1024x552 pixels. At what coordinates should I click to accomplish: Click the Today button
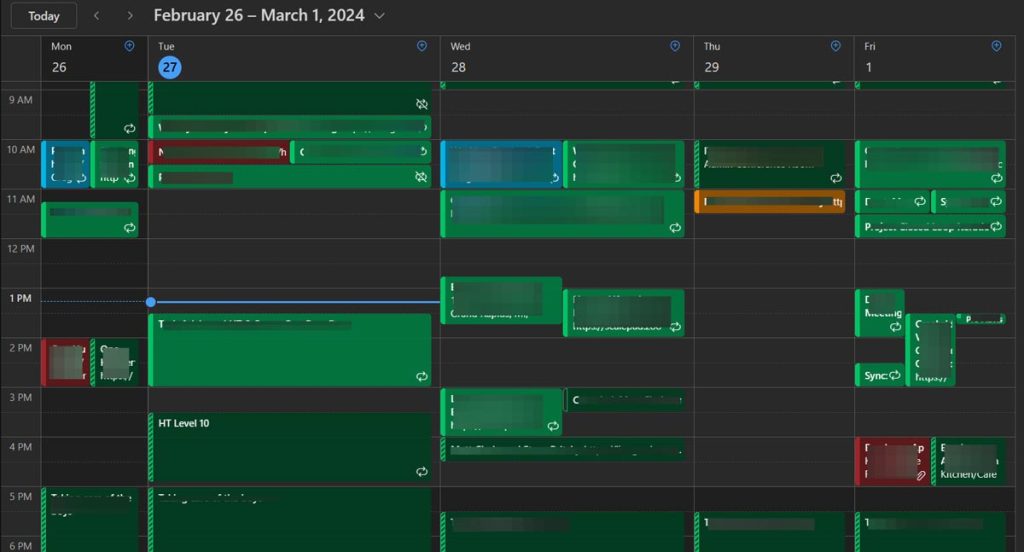tap(44, 16)
